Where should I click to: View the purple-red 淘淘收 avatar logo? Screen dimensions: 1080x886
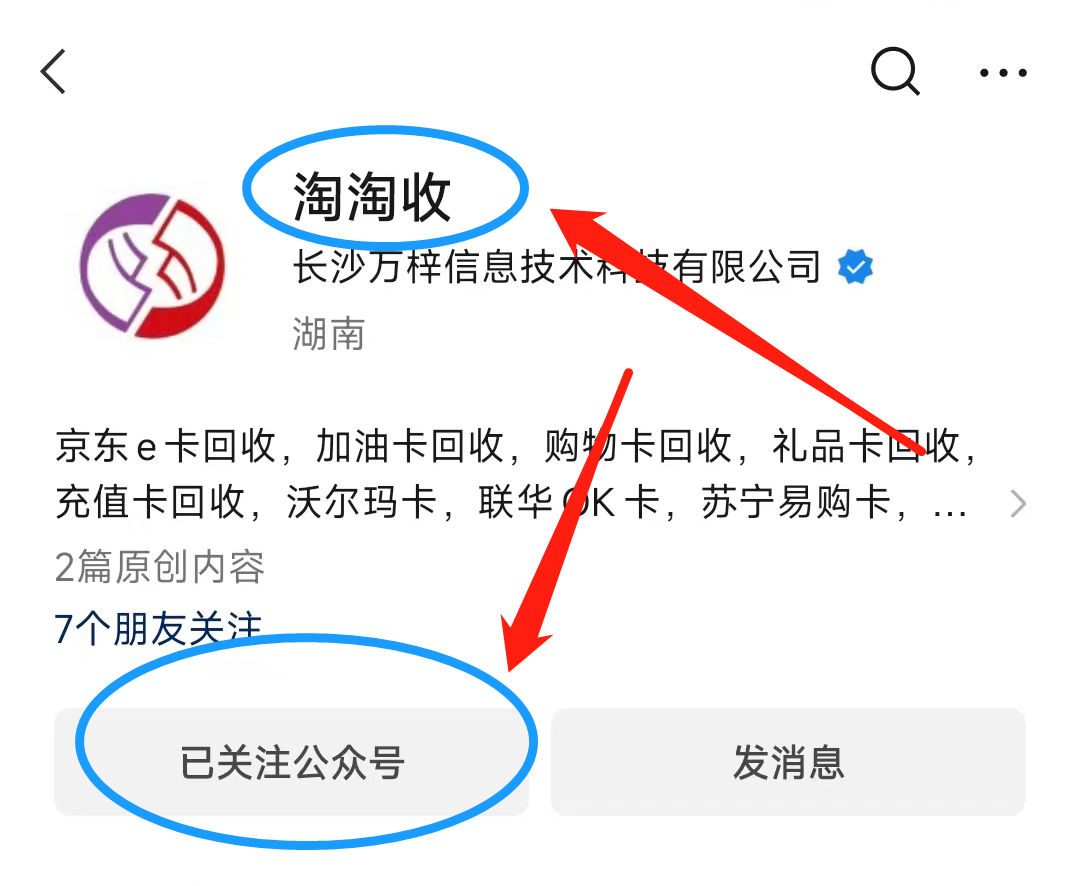point(152,267)
